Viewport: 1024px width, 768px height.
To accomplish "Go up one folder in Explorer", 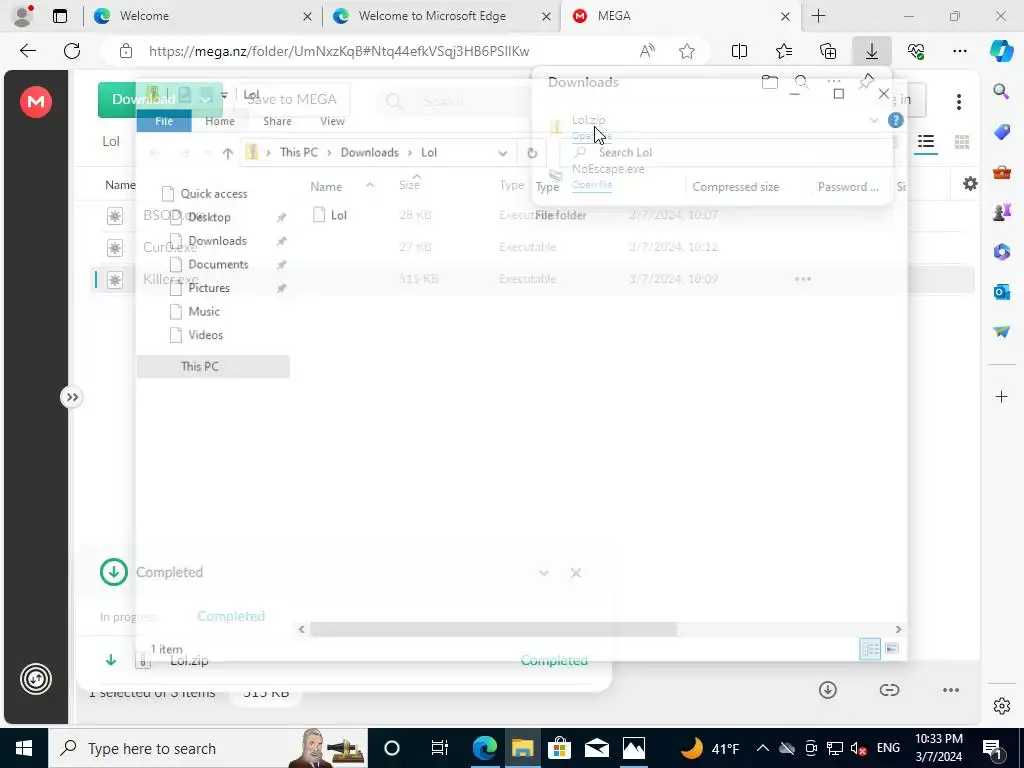I will pyautogui.click(x=227, y=153).
